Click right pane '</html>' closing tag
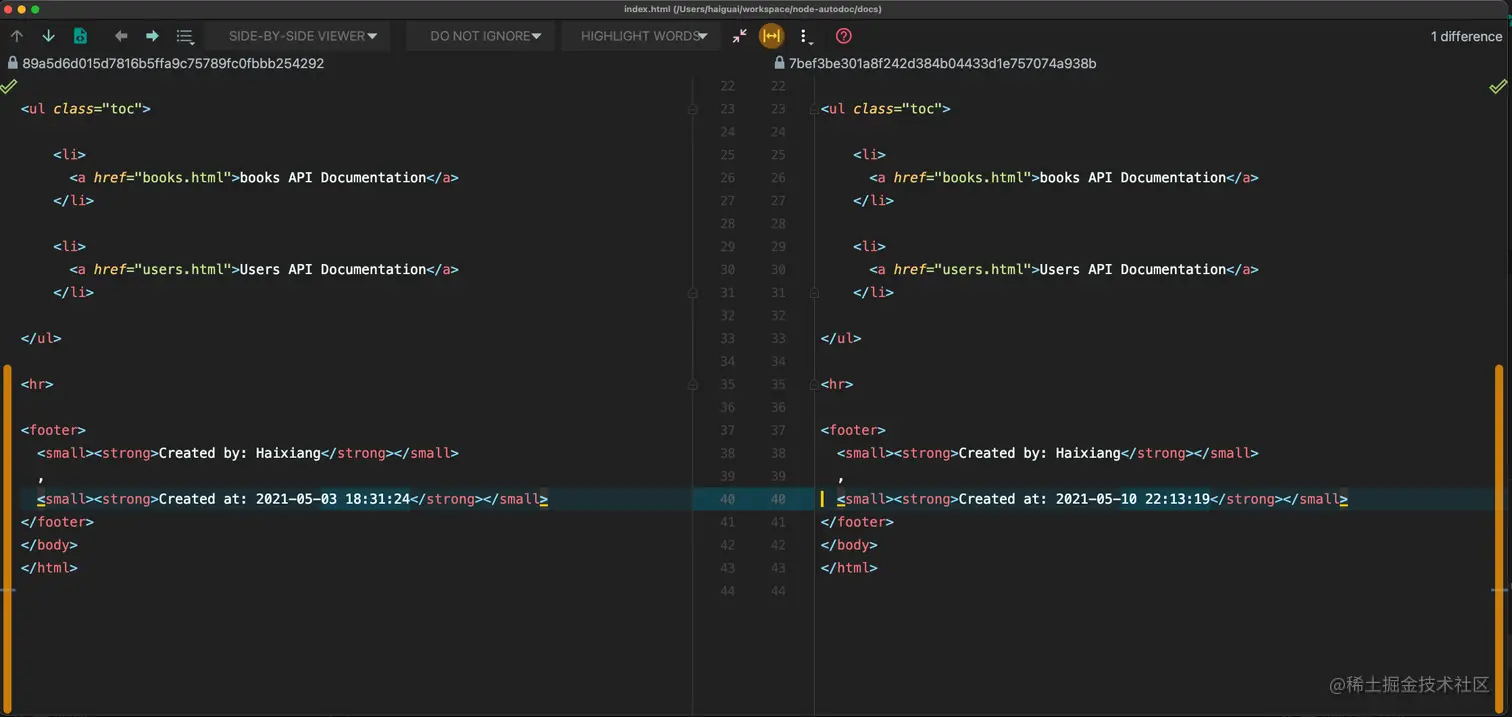This screenshot has width=1512, height=717. [849, 568]
